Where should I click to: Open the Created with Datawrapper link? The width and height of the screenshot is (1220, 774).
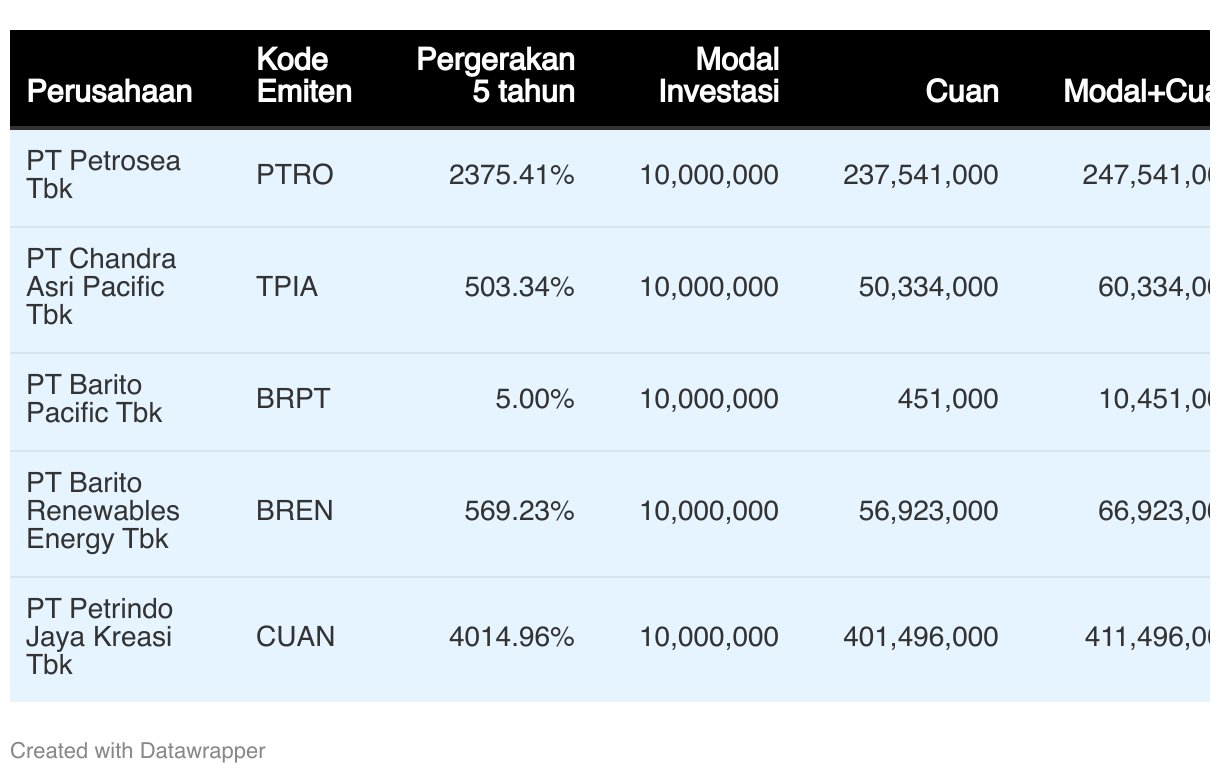tap(138, 750)
